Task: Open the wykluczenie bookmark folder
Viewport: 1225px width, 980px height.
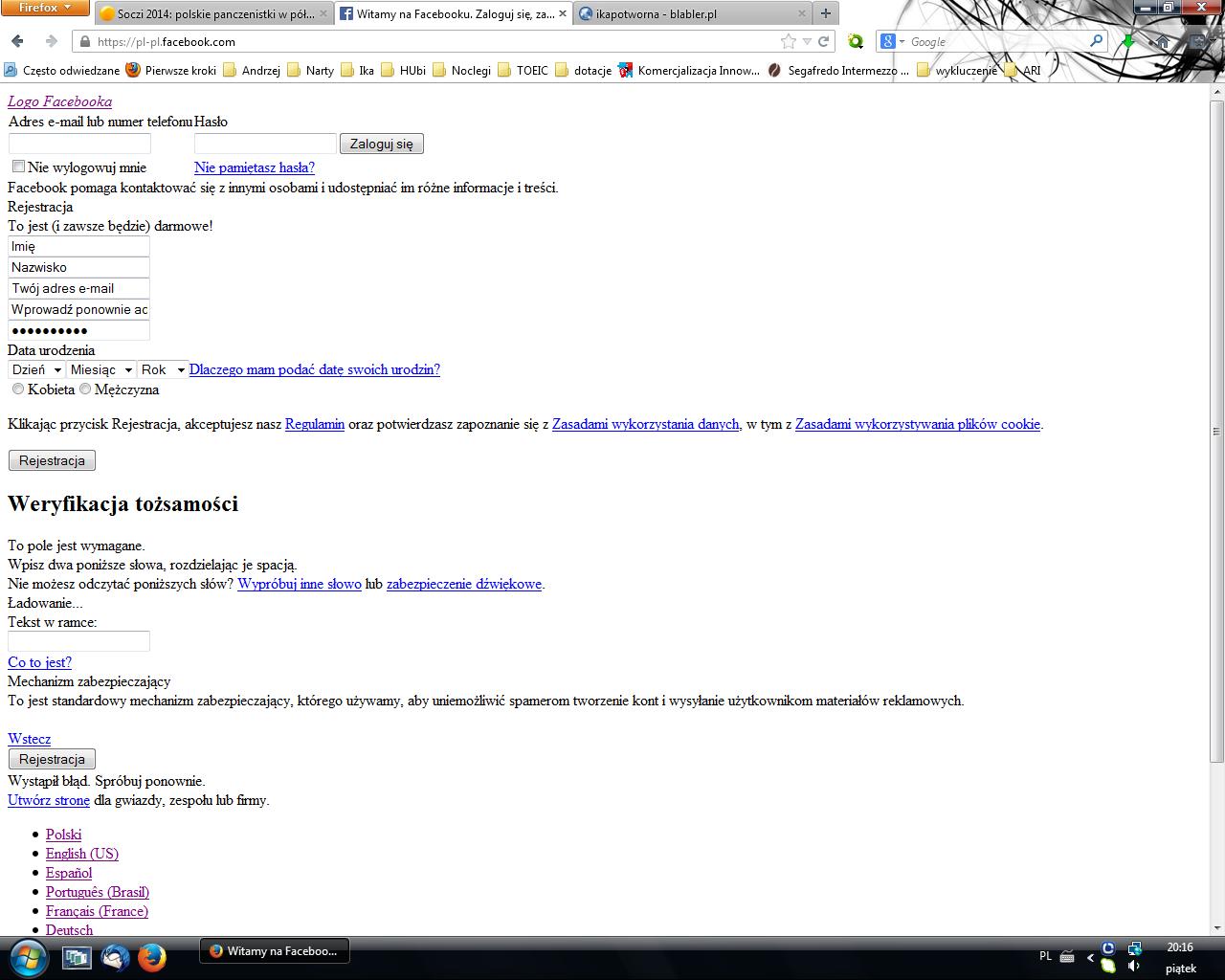Action: (956, 70)
